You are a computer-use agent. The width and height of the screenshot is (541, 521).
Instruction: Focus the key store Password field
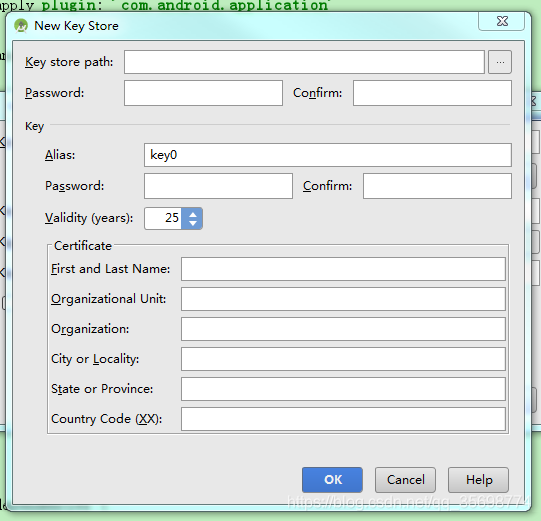pyautogui.click(x=203, y=93)
